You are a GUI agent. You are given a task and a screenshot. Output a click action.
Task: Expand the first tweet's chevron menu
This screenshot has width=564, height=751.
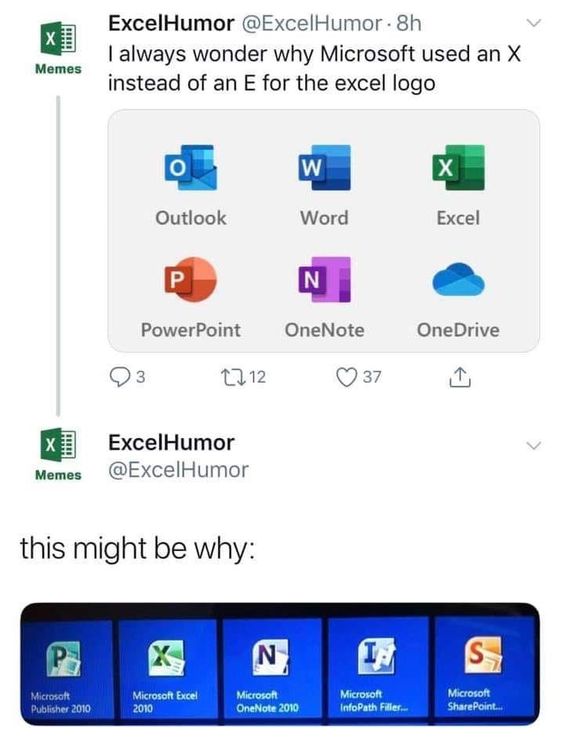533,23
